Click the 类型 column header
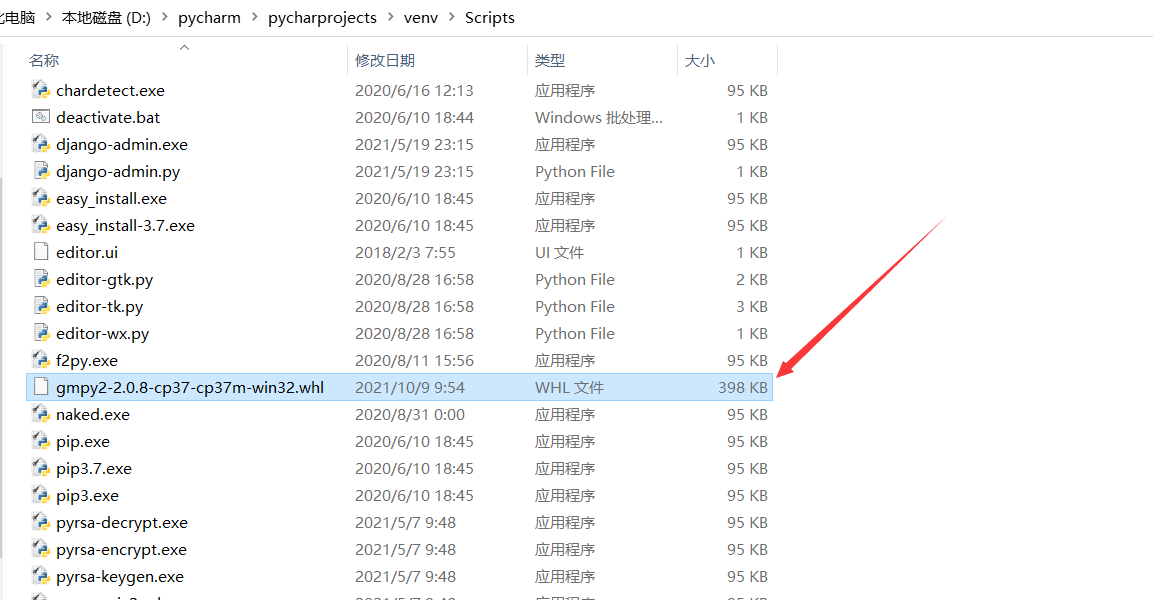 (x=550, y=60)
